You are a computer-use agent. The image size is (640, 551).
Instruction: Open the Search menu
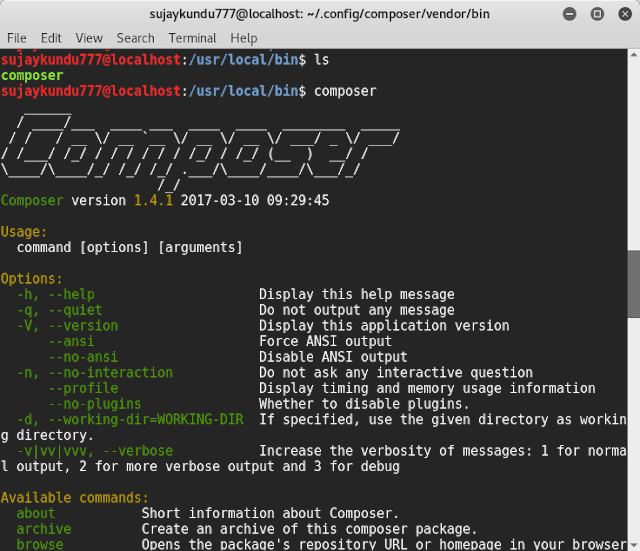click(x=136, y=38)
